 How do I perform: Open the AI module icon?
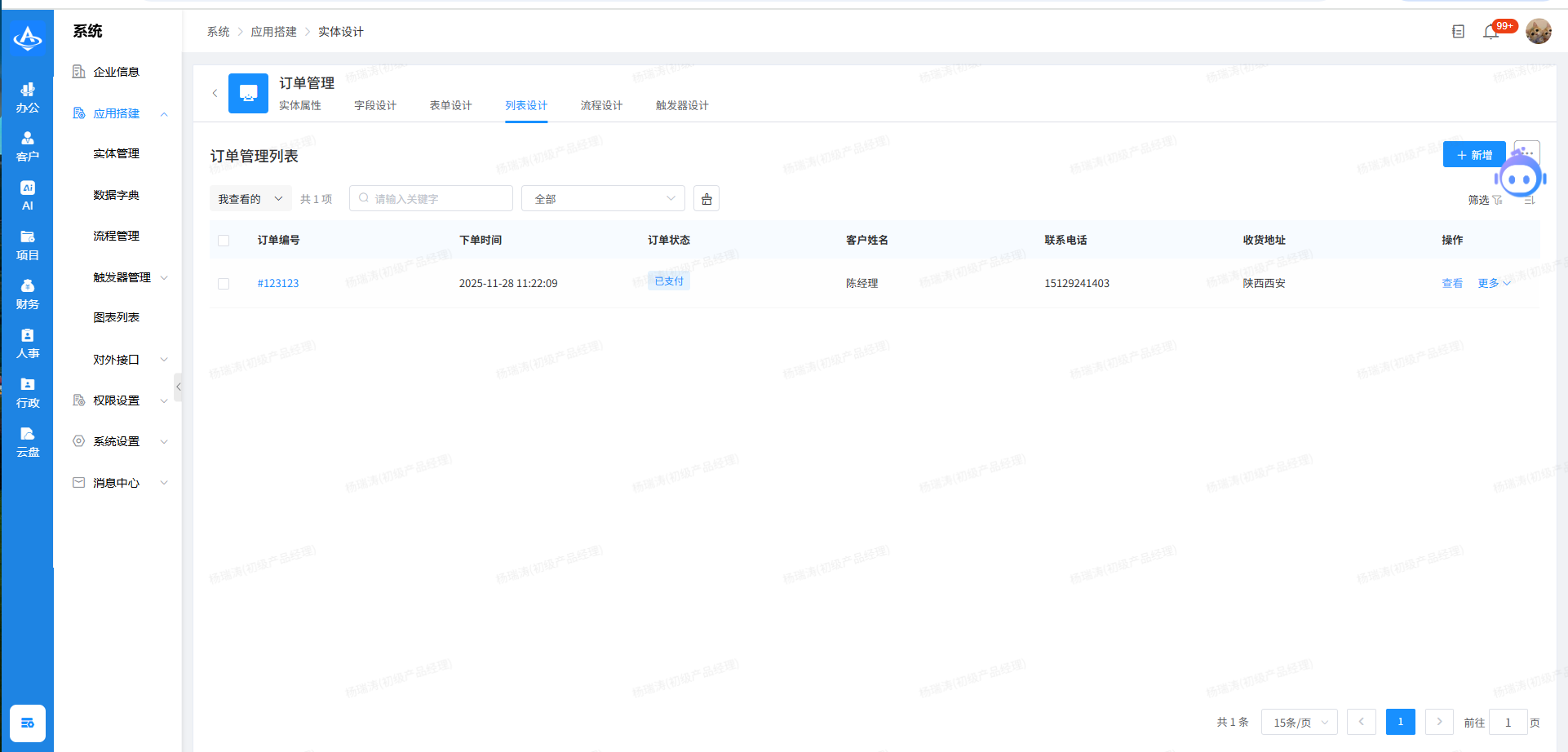(28, 195)
